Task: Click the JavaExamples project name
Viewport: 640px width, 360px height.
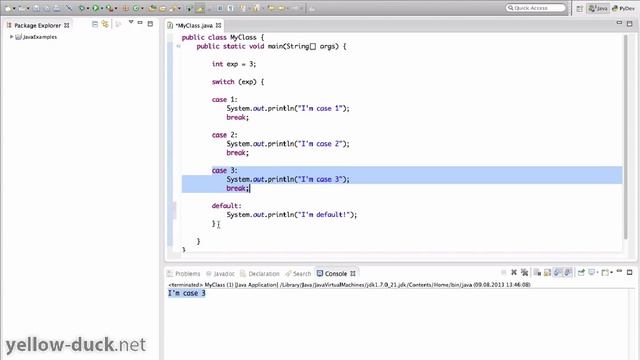Action: coord(40,37)
